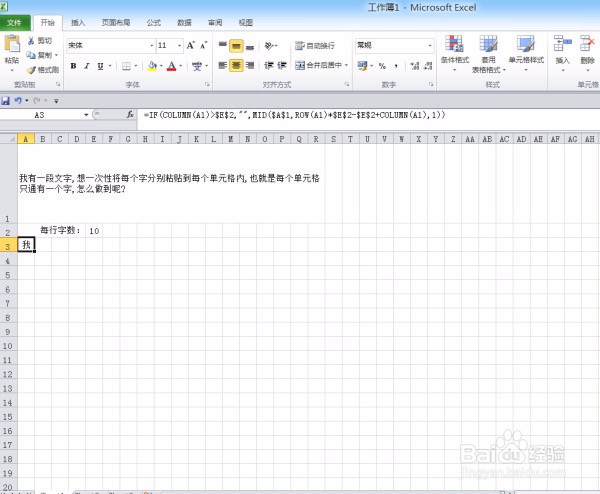
Task: Open Format as Table
Action: pos(488,54)
